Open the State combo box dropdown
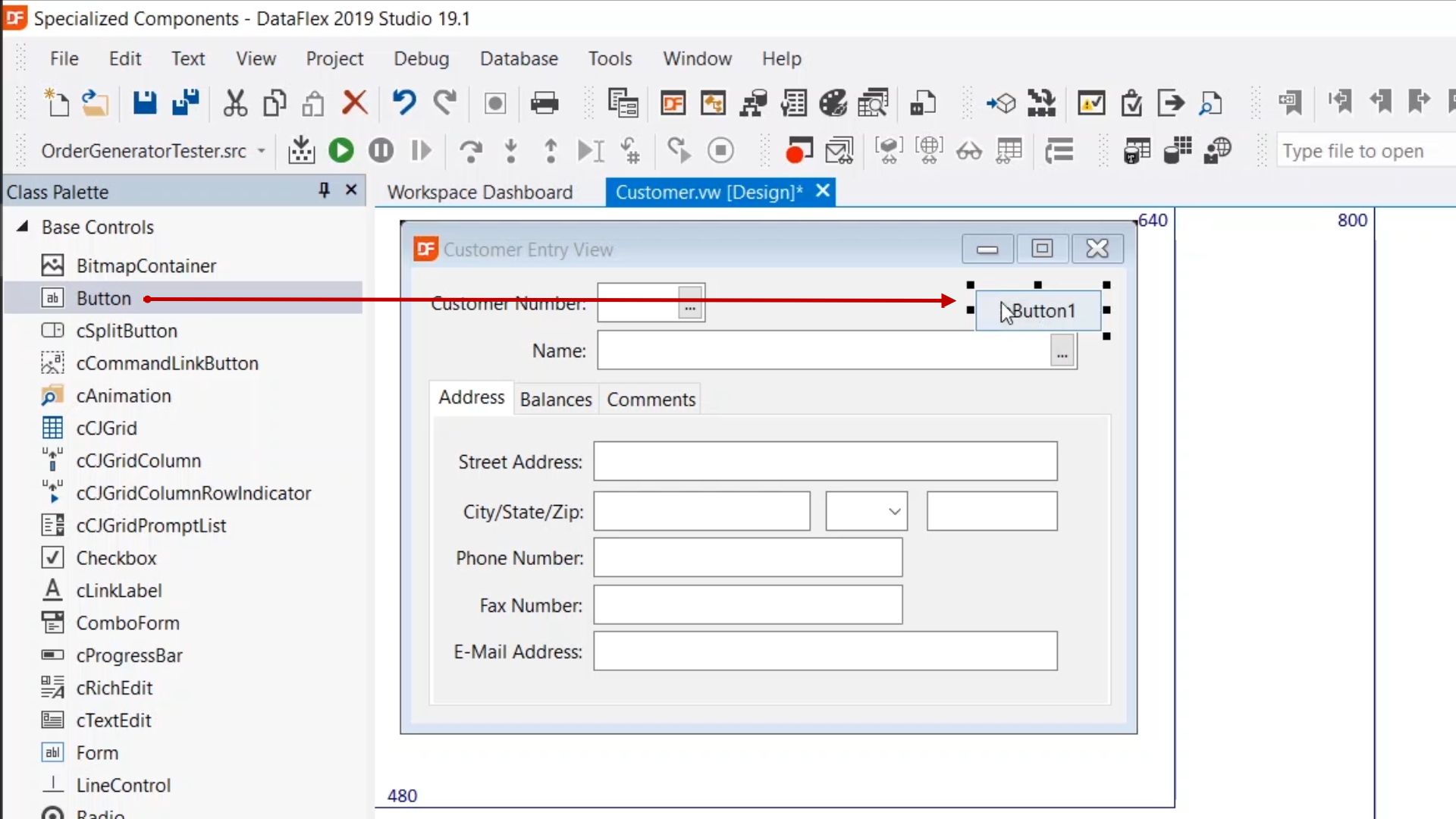Image resolution: width=1456 pixels, height=819 pixels. (895, 511)
